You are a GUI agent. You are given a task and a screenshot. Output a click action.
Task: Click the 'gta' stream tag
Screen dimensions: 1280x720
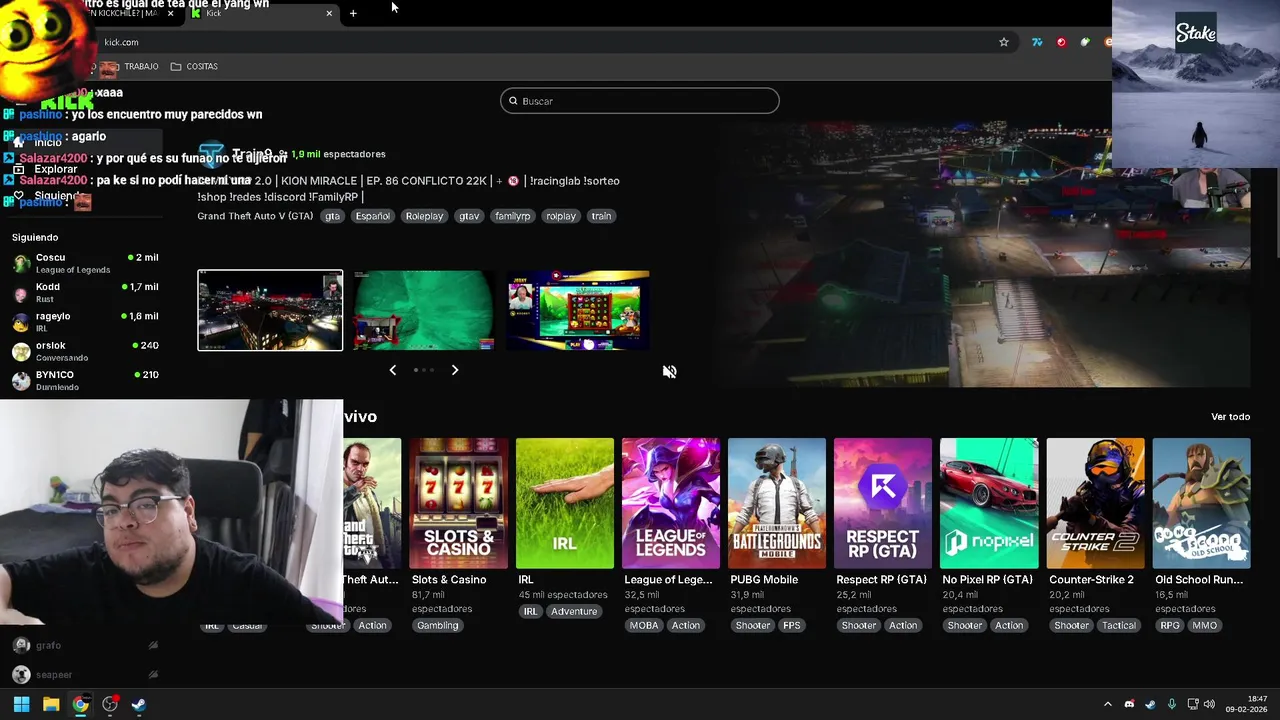pyautogui.click(x=333, y=216)
